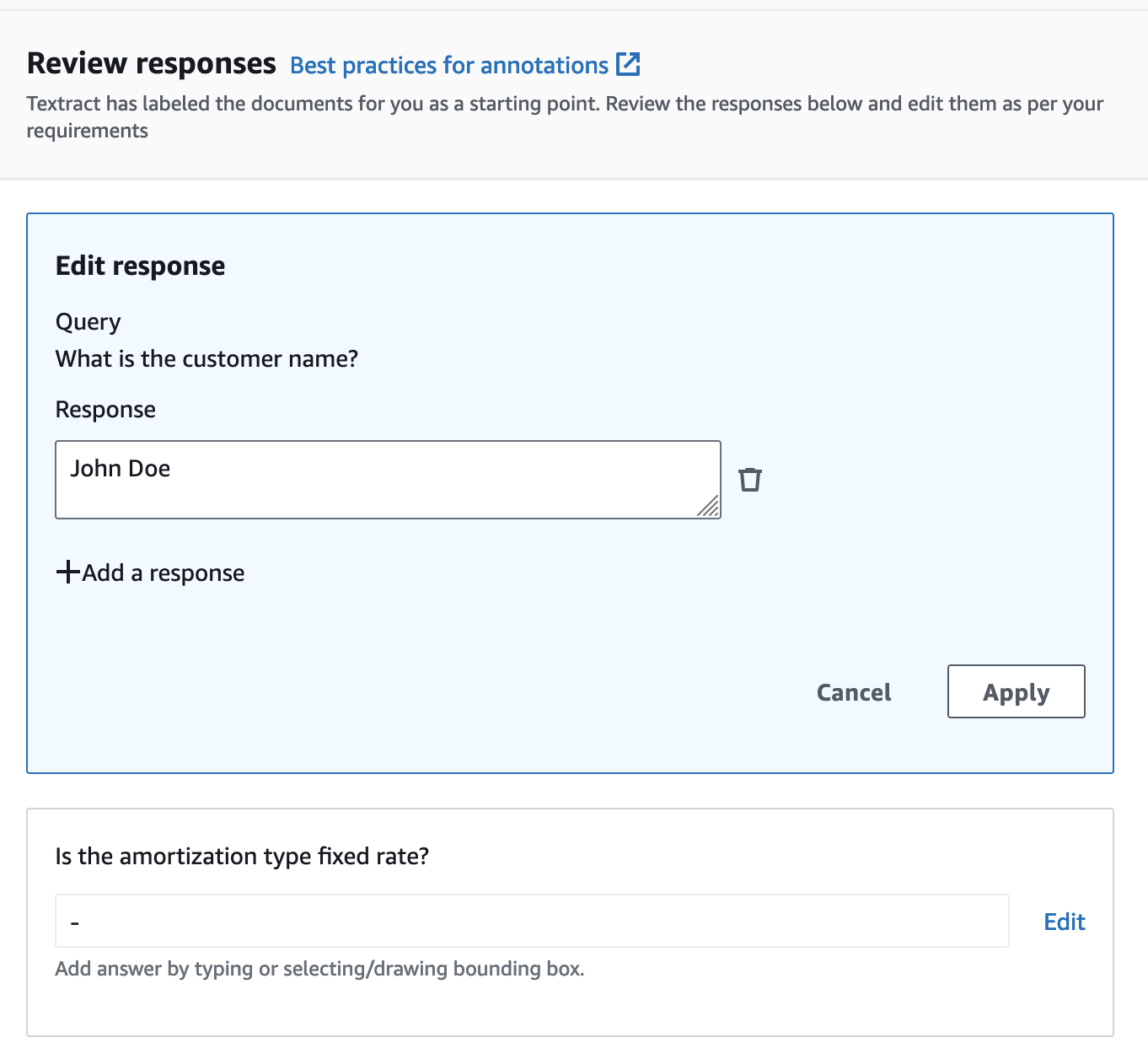Apply the edited customer name response

tap(1015, 691)
